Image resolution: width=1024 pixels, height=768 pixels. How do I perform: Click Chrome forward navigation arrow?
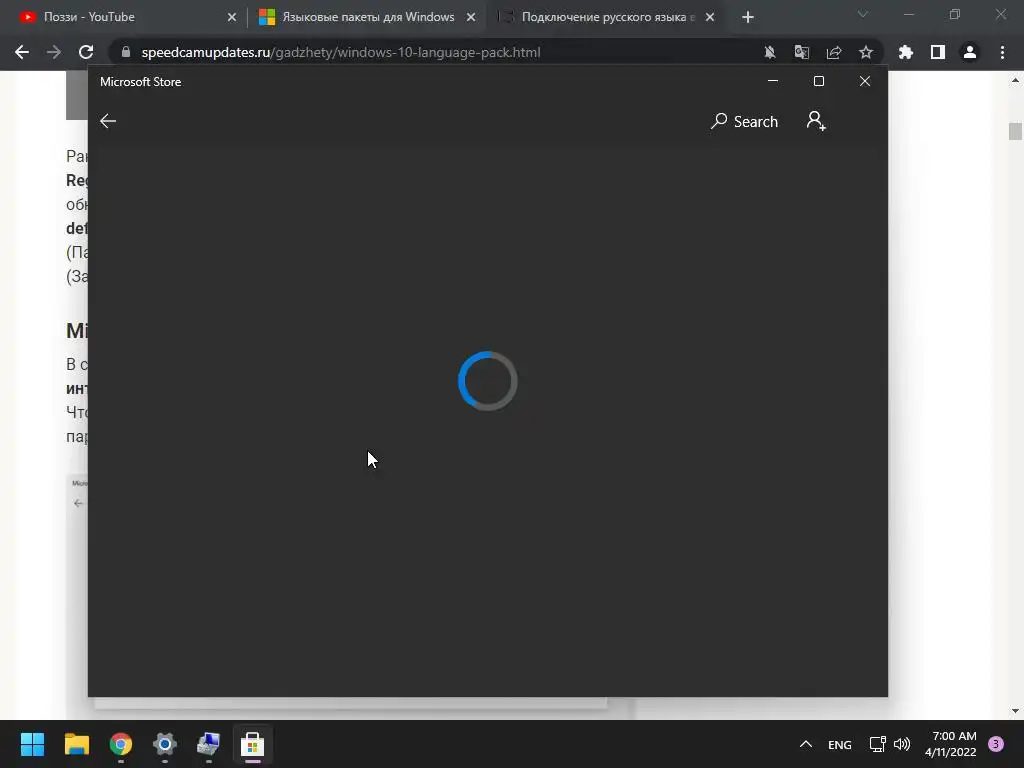pyautogui.click(x=54, y=52)
